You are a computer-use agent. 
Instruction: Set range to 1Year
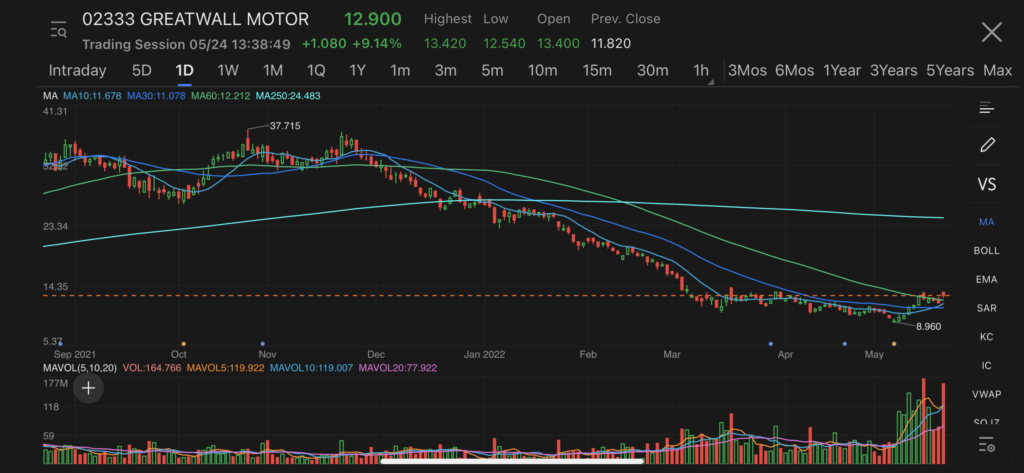click(842, 71)
